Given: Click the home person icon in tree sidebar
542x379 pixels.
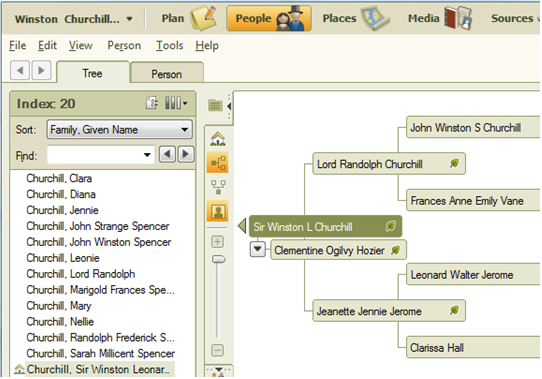Looking at the screenshot, I should point(218,139).
